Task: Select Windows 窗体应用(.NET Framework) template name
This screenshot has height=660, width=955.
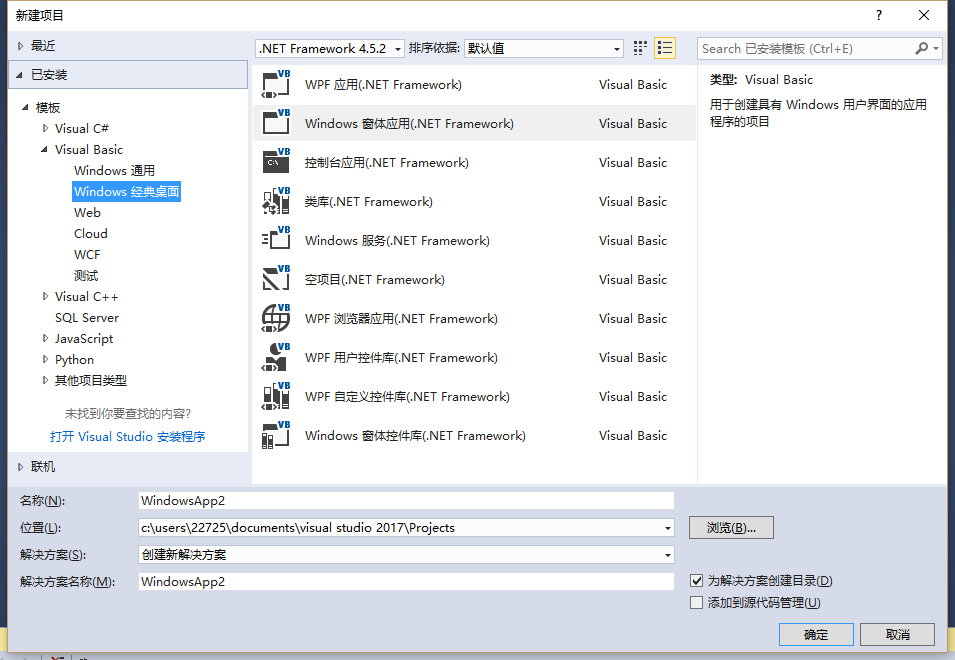Action: [x=409, y=124]
